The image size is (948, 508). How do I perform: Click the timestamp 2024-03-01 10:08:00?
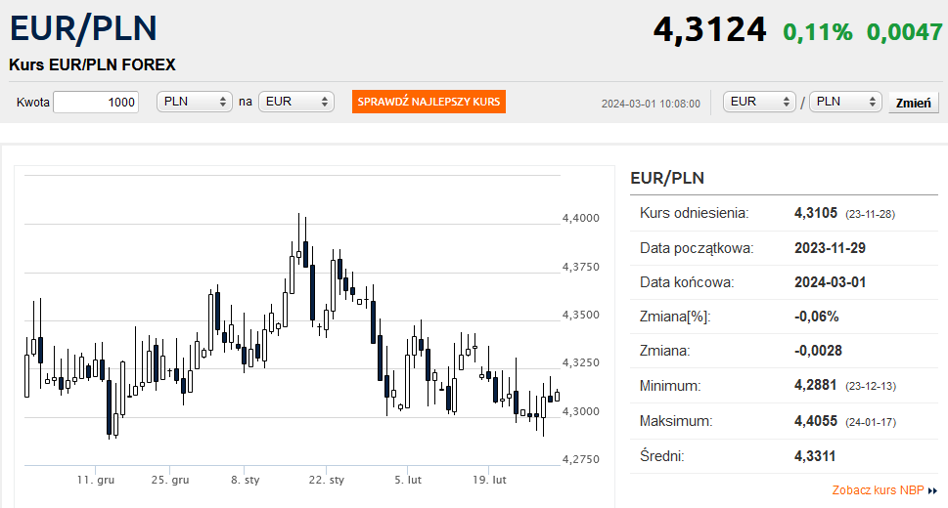tap(651, 104)
